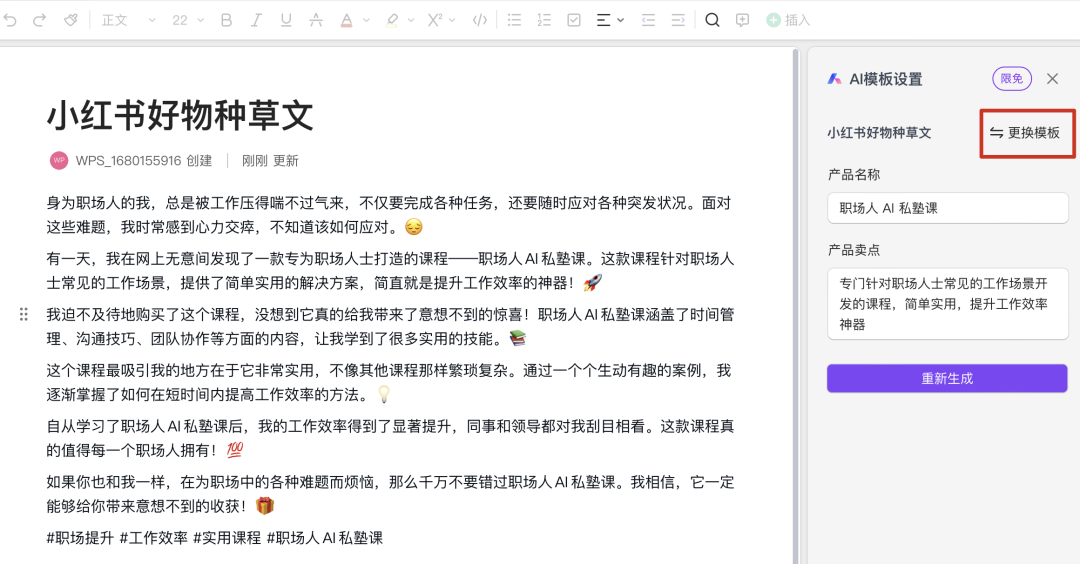This screenshot has height=564, width=1080.
Task: Toggle underline formatting
Action: tap(286, 20)
